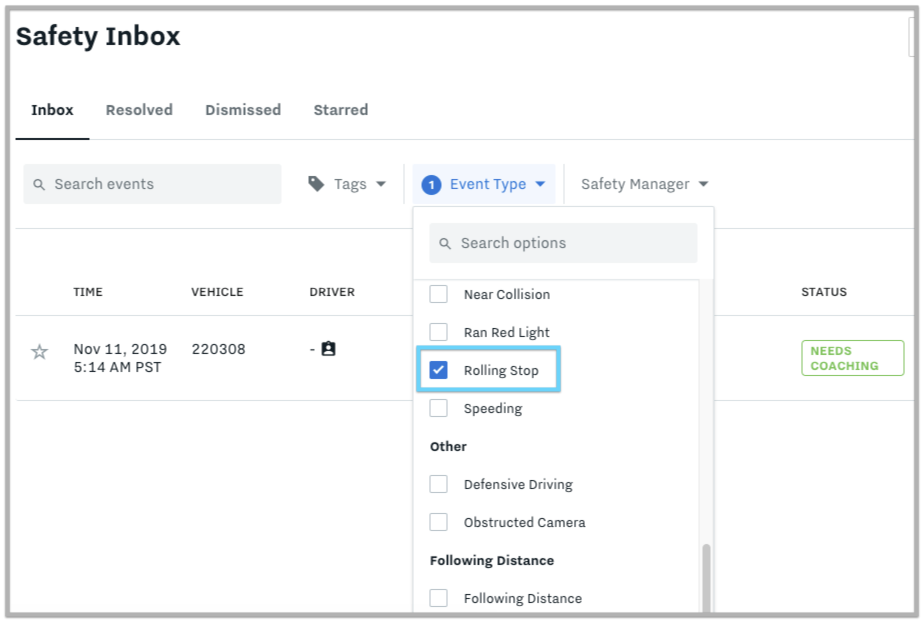Image resolution: width=924 pixels, height=622 pixels.
Task: Click the tag icon beside the Tags filter
Action: 317,183
